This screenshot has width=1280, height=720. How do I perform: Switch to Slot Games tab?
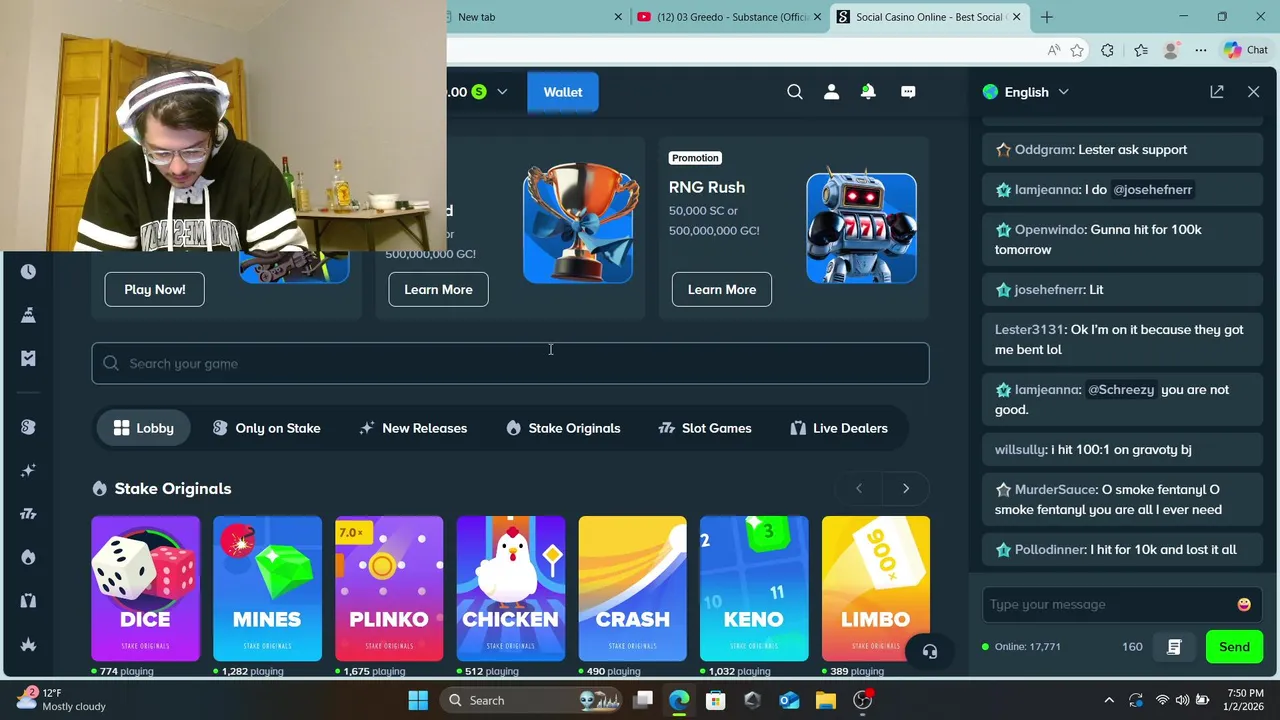(x=705, y=428)
